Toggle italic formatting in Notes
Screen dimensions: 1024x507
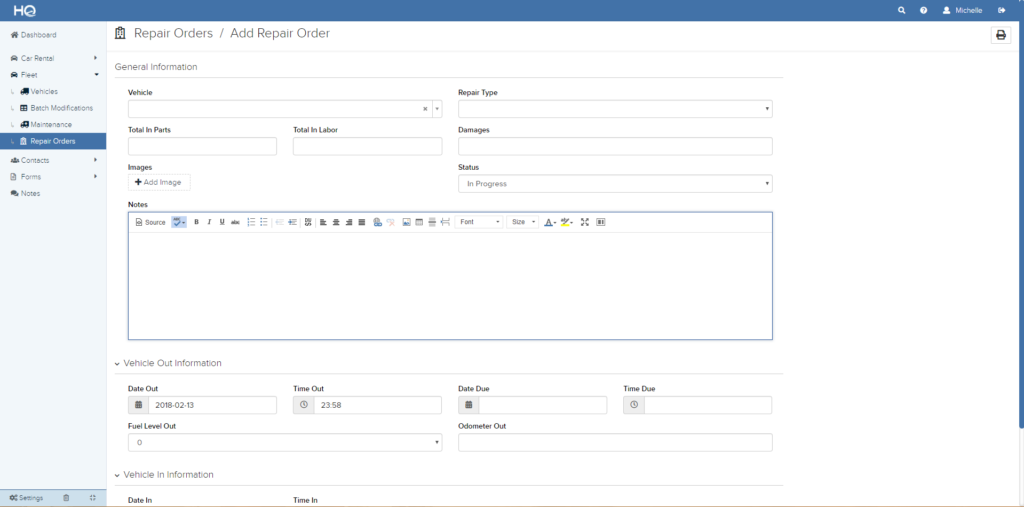coord(209,222)
